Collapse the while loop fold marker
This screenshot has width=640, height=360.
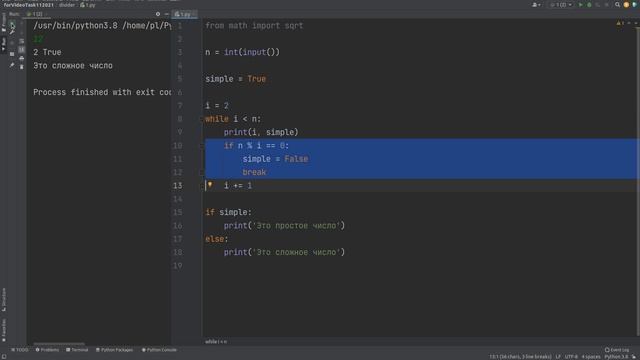[x=202, y=119]
